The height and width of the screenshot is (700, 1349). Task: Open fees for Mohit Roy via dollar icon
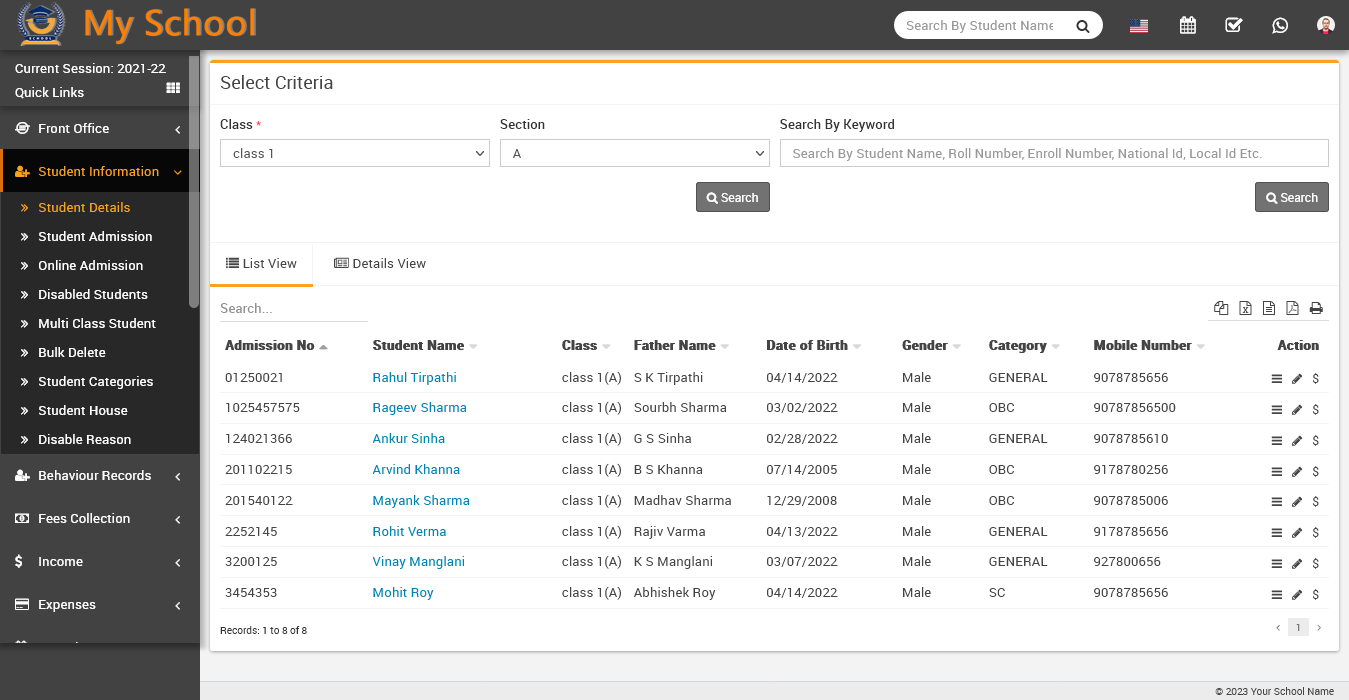(x=1315, y=594)
